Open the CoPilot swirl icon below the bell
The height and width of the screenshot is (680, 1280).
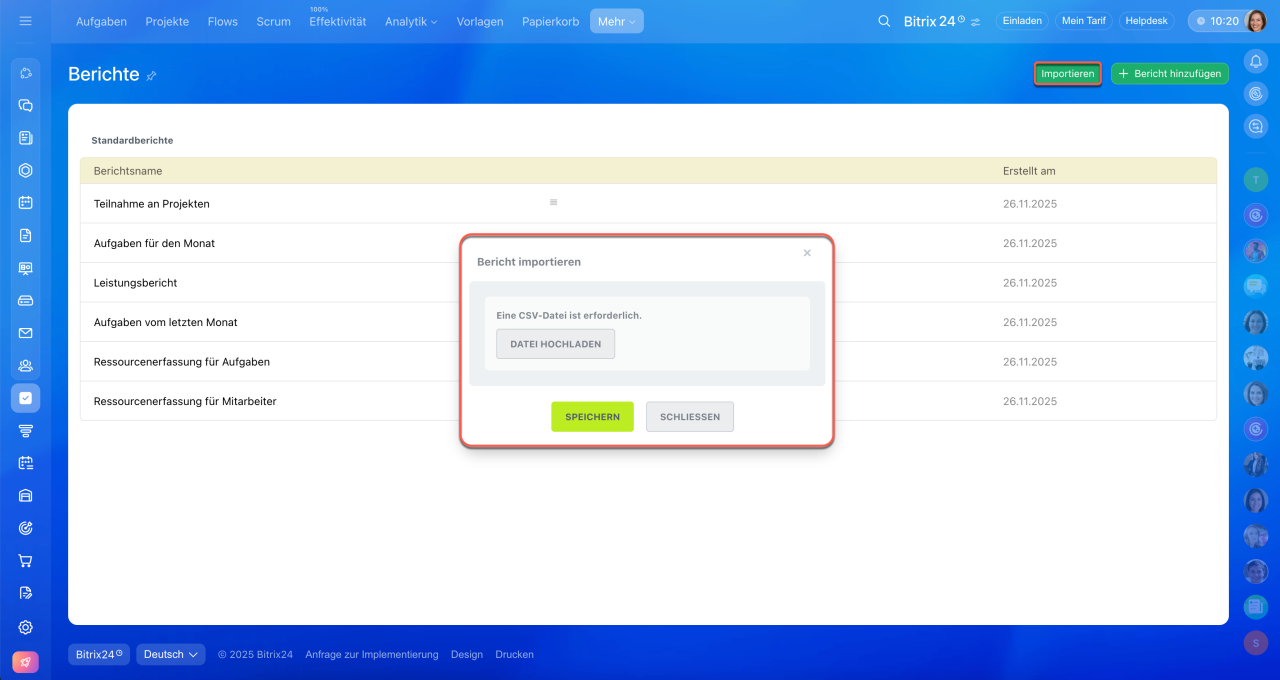(1256, 94)
